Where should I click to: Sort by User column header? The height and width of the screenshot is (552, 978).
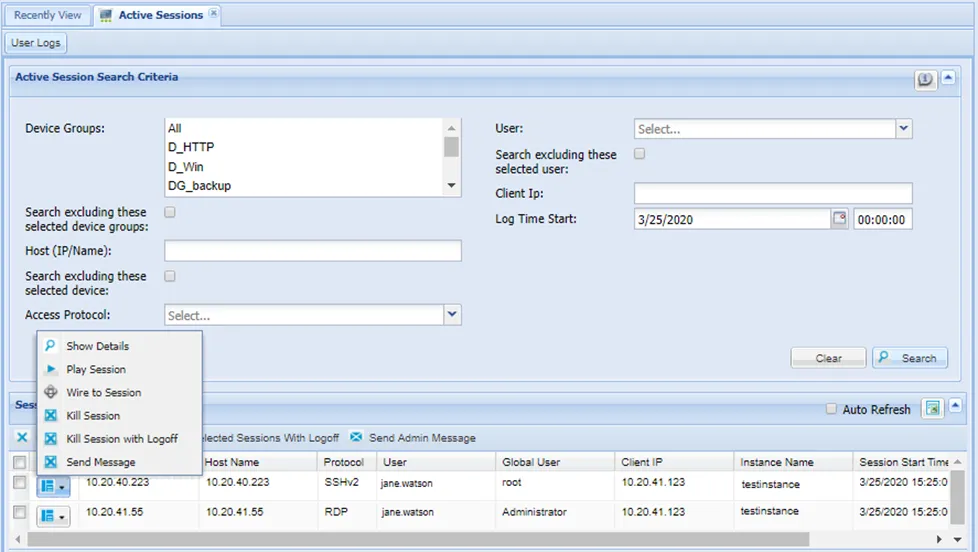coord(436,462)
